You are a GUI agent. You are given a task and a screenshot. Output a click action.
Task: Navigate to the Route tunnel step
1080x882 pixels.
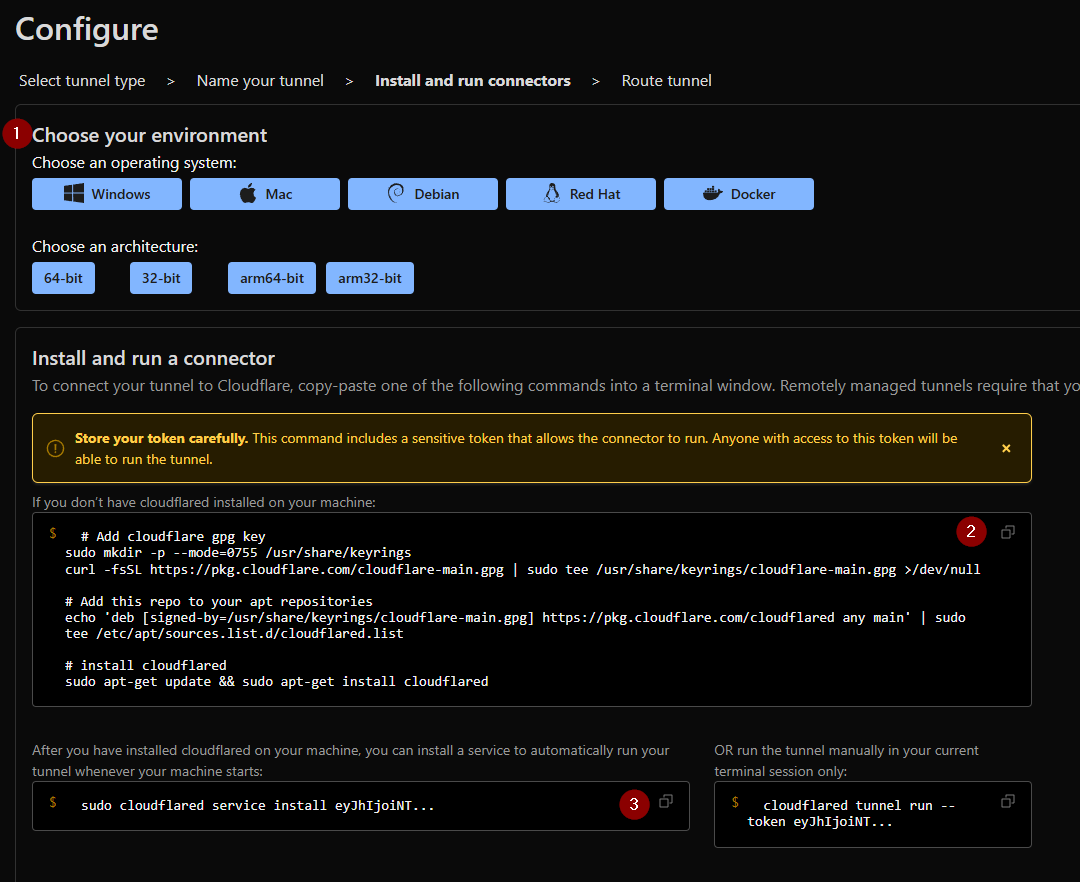click(666, 80)
